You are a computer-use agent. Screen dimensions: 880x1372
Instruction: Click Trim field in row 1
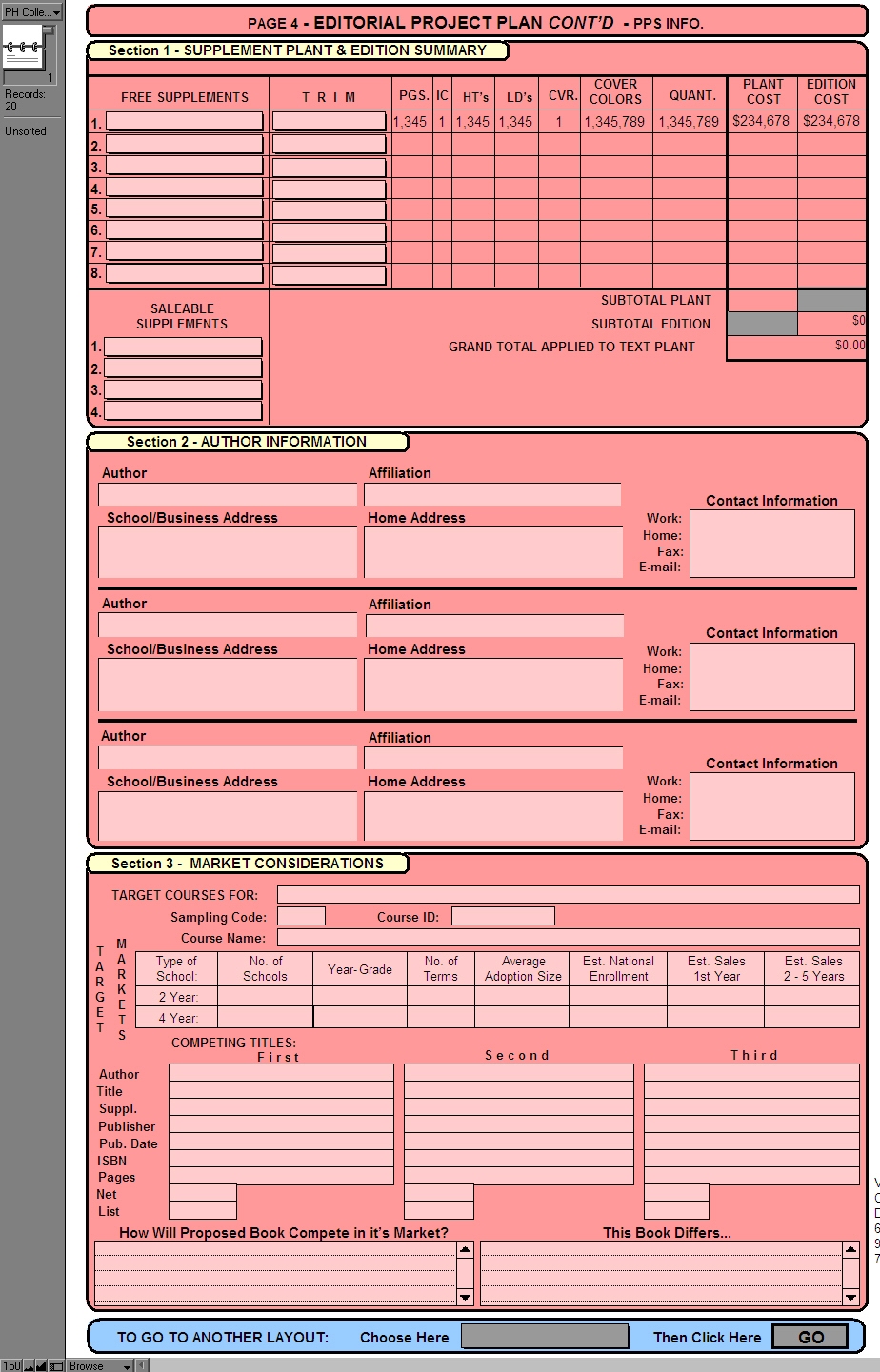pos(329,121)
